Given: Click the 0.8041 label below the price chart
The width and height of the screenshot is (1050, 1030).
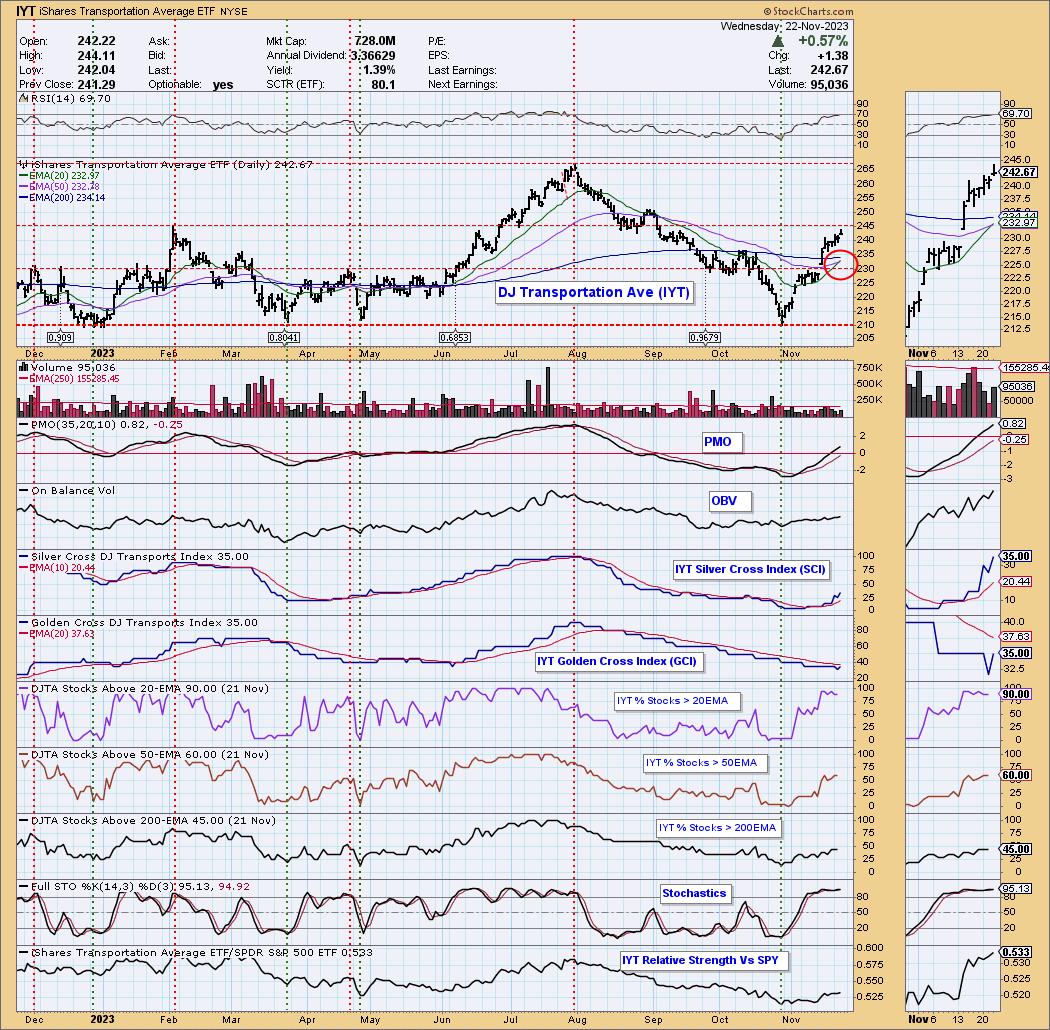Looking at the screenshot, I should (x=283, y=338).
